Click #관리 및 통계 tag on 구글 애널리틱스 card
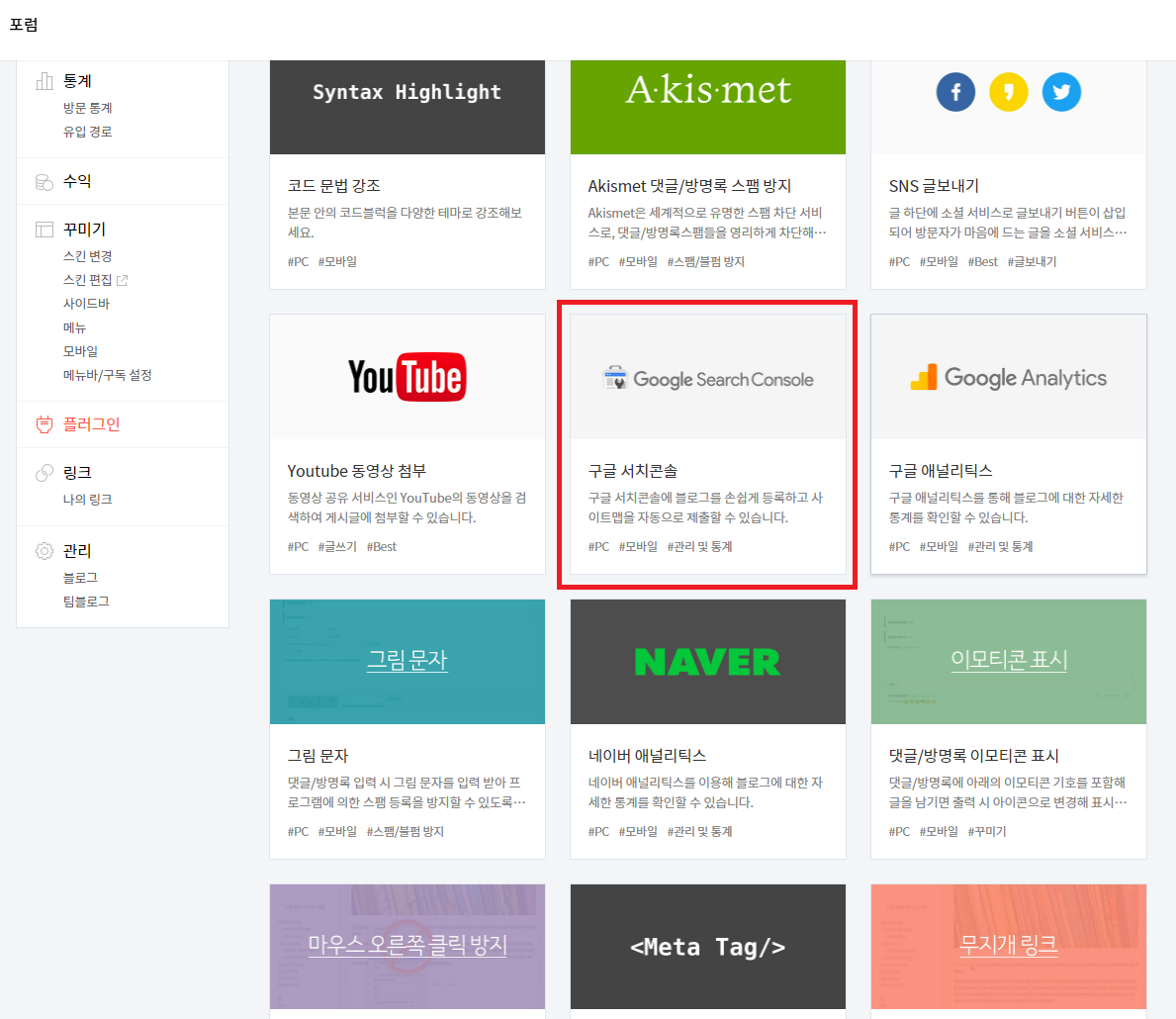Viewport: 1176px width, 1019px height. pyautogui.click(x=1001, y=547)
